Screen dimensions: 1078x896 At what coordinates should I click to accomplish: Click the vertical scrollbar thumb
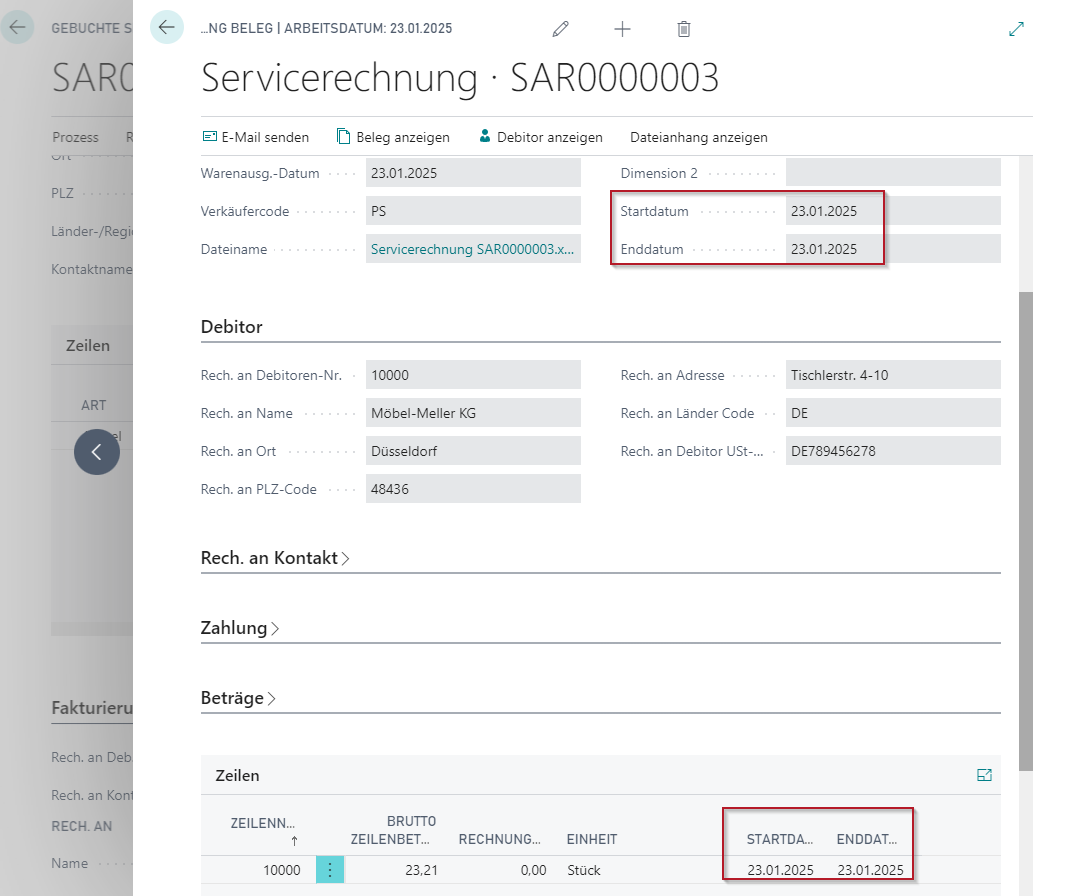click(x=1026, y=530)
